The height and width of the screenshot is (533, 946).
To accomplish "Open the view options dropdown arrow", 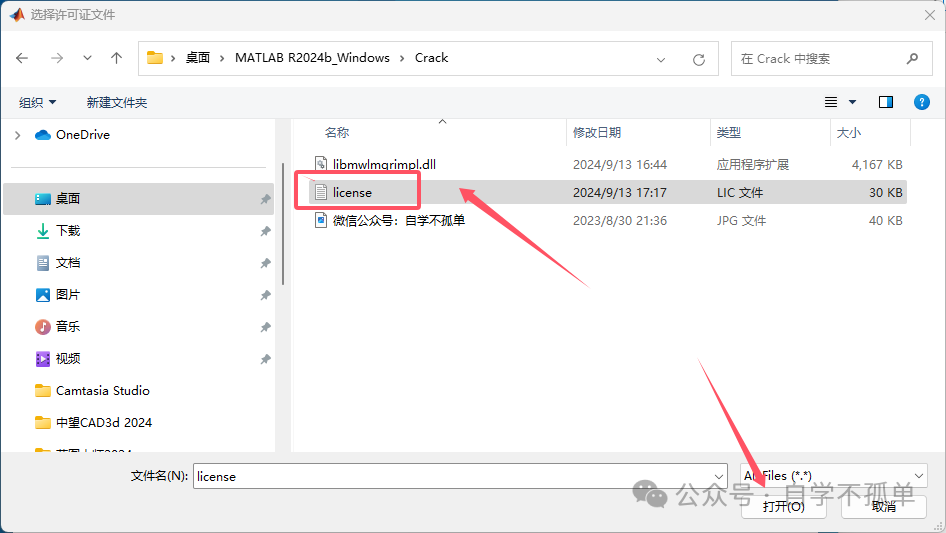I will (852, 102).
